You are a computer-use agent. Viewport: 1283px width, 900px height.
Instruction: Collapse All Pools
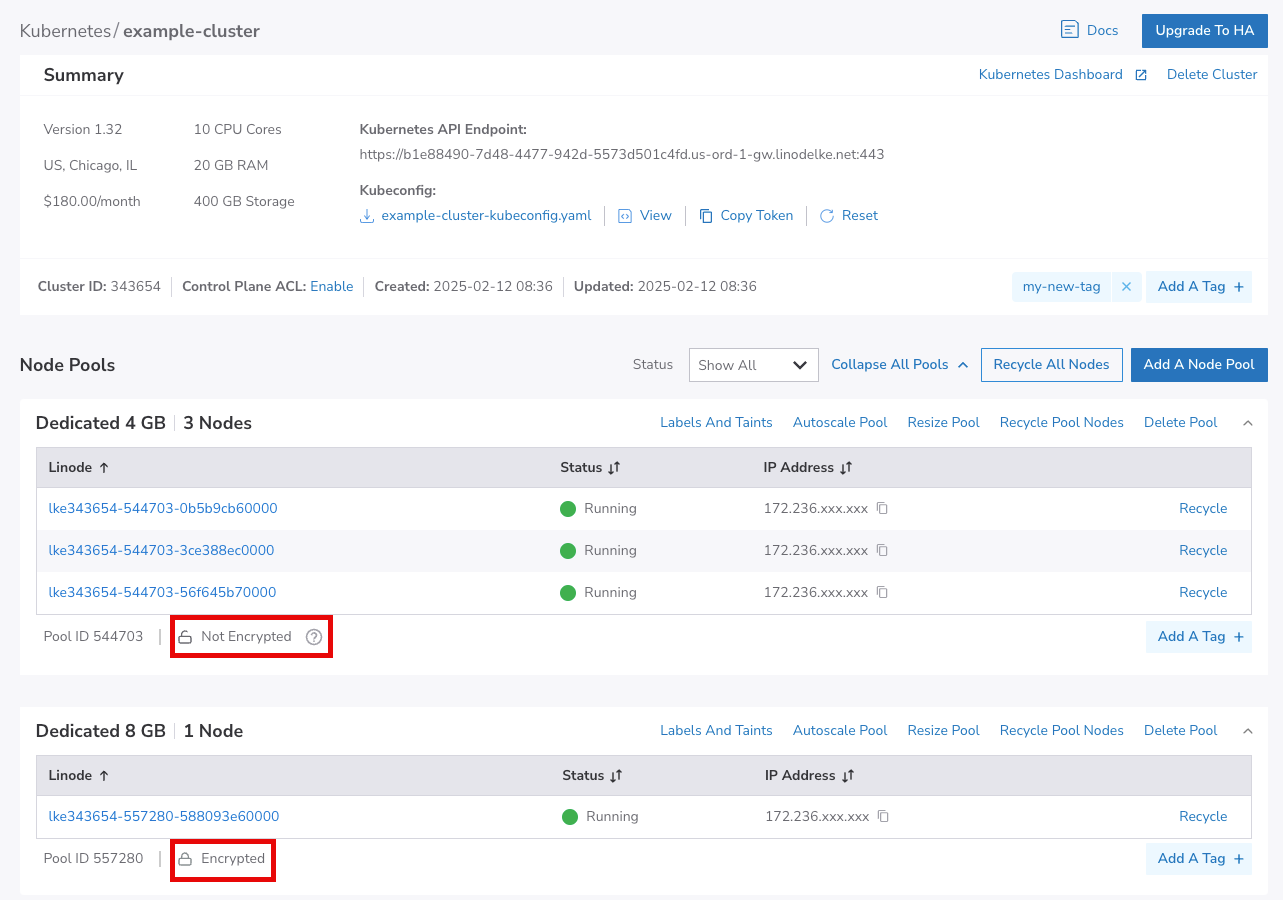tap(899, 365)
